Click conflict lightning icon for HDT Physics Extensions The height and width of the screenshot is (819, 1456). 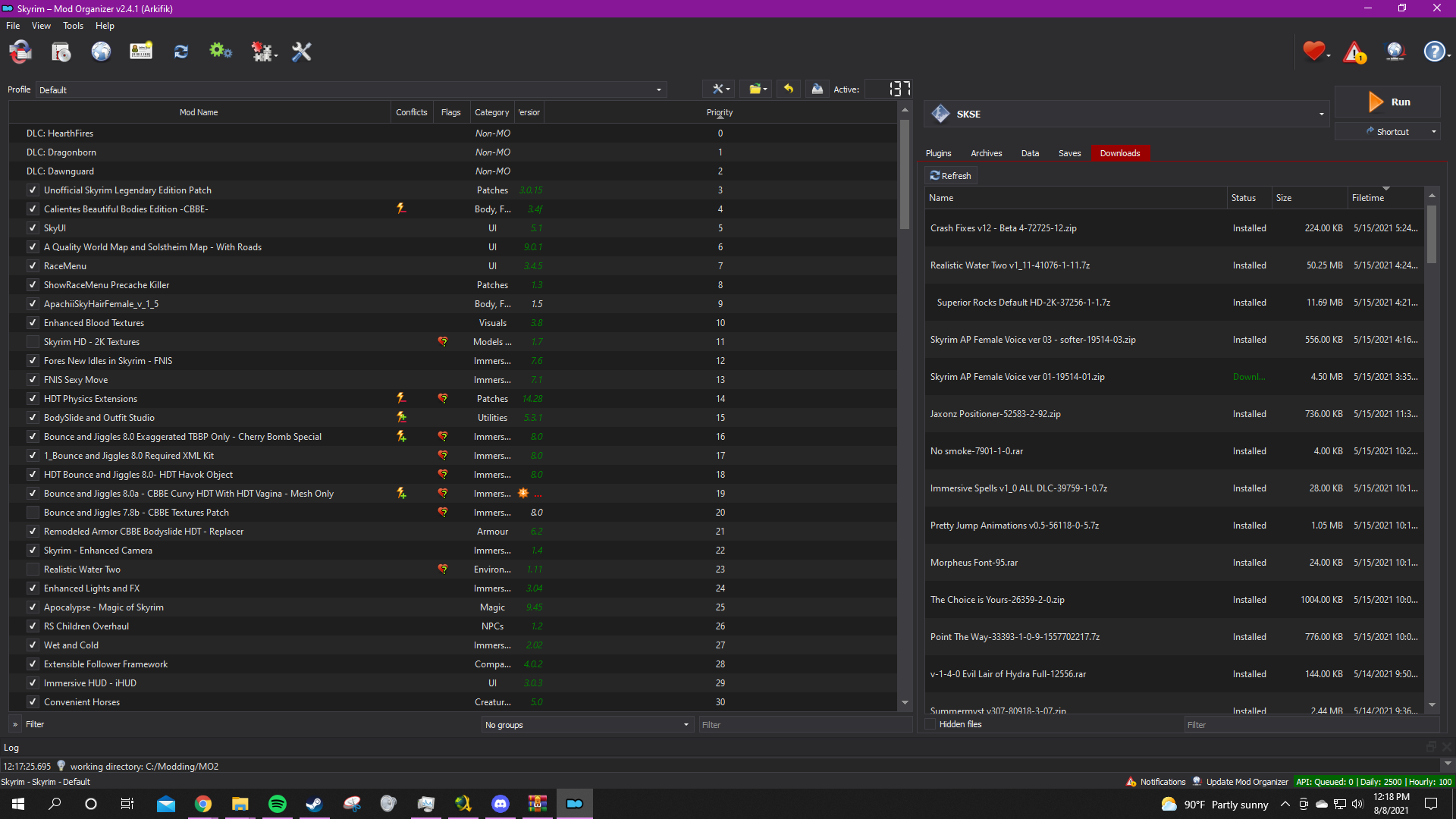coord(401,398)
